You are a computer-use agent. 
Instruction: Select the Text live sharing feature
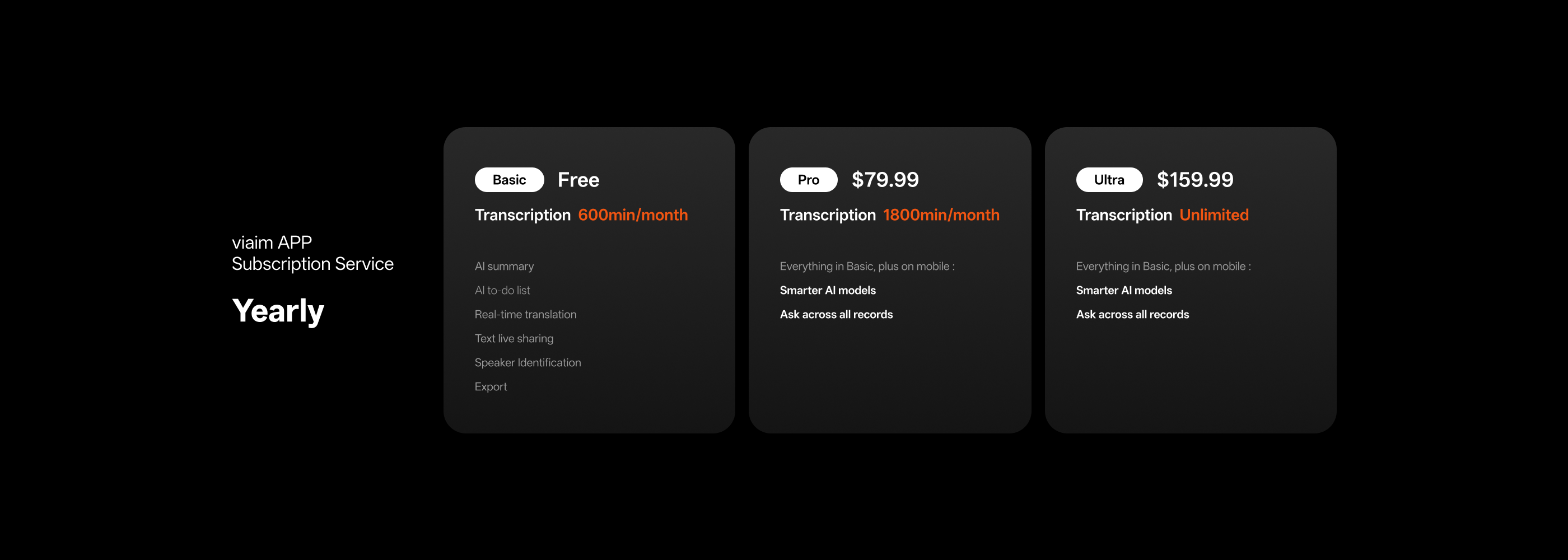pos(514,338)
